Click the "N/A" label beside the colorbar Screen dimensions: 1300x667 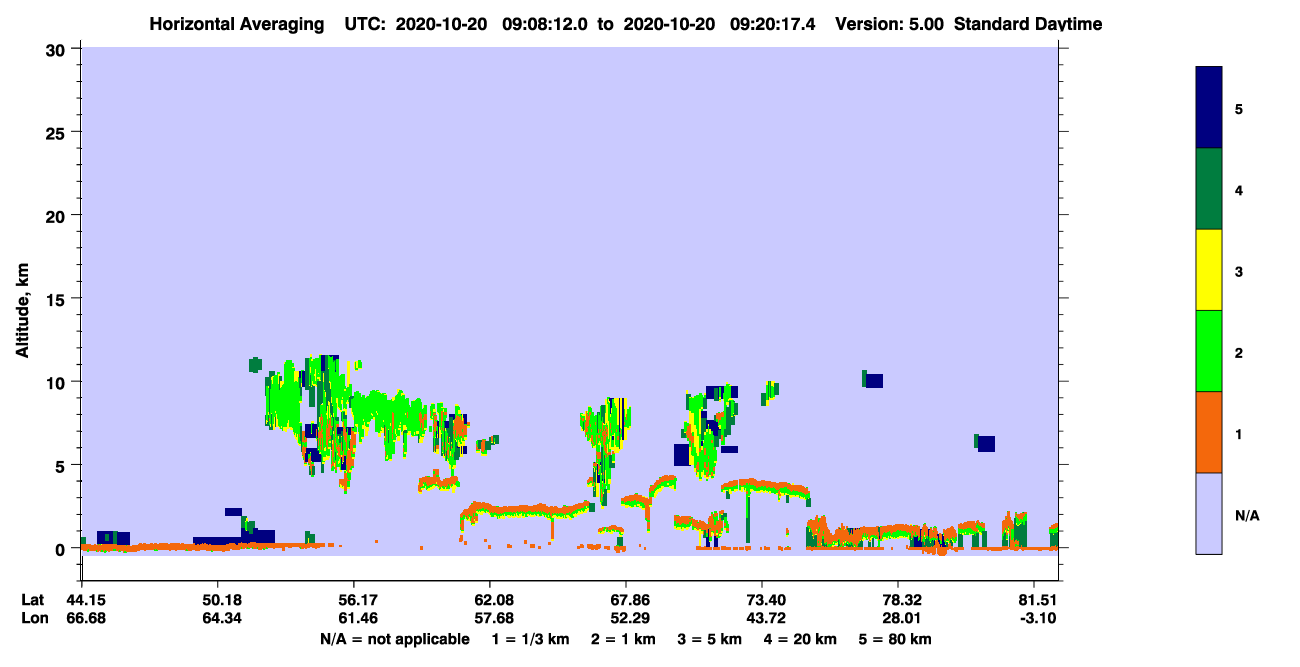tap(1247, 516)
